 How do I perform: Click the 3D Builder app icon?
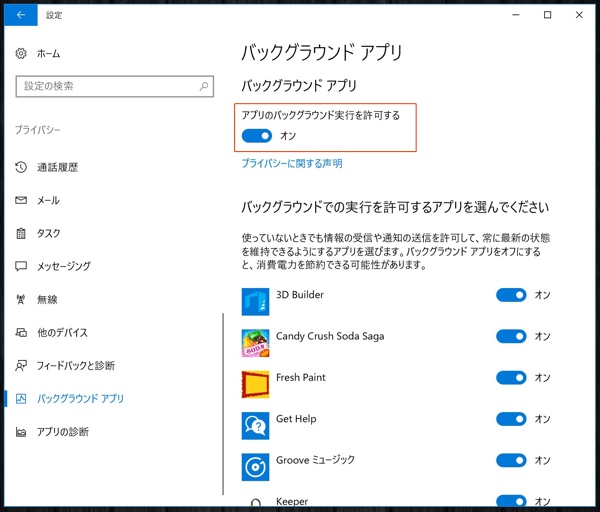[x=255, y=302]
